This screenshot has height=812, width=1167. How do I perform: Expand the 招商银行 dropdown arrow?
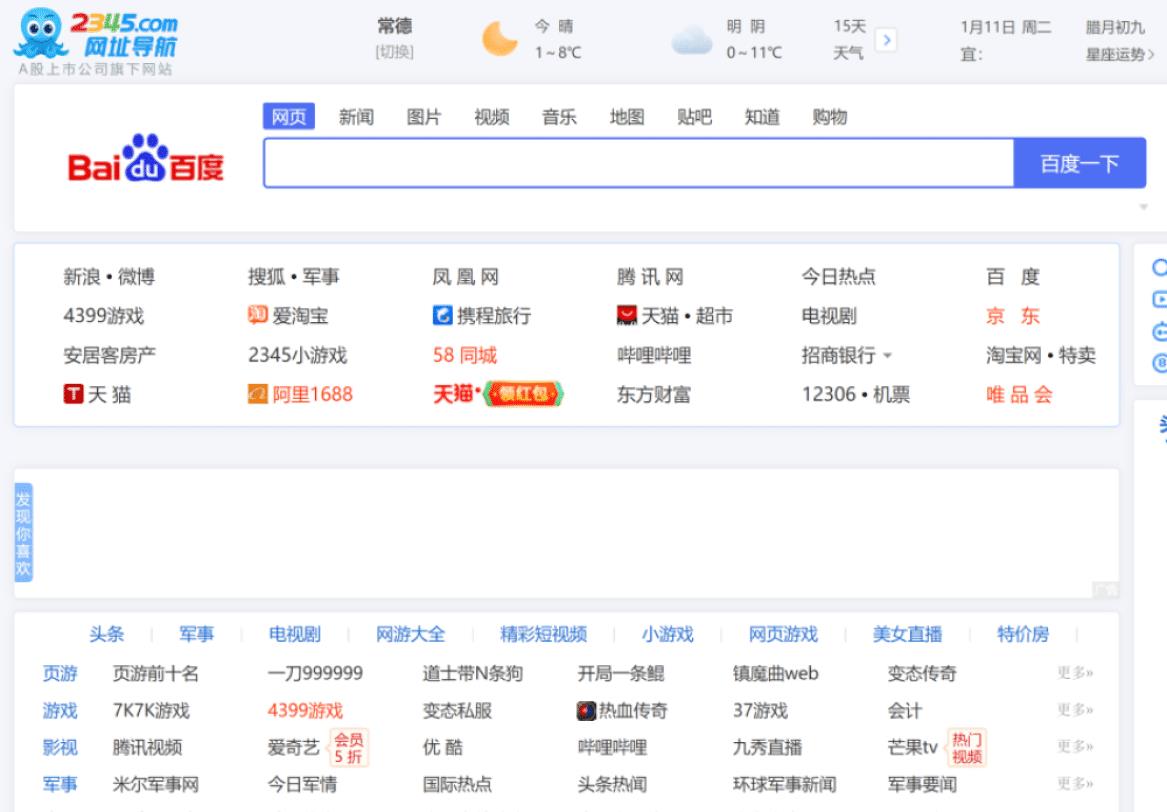pyautogui.click(x=887, y=356)
